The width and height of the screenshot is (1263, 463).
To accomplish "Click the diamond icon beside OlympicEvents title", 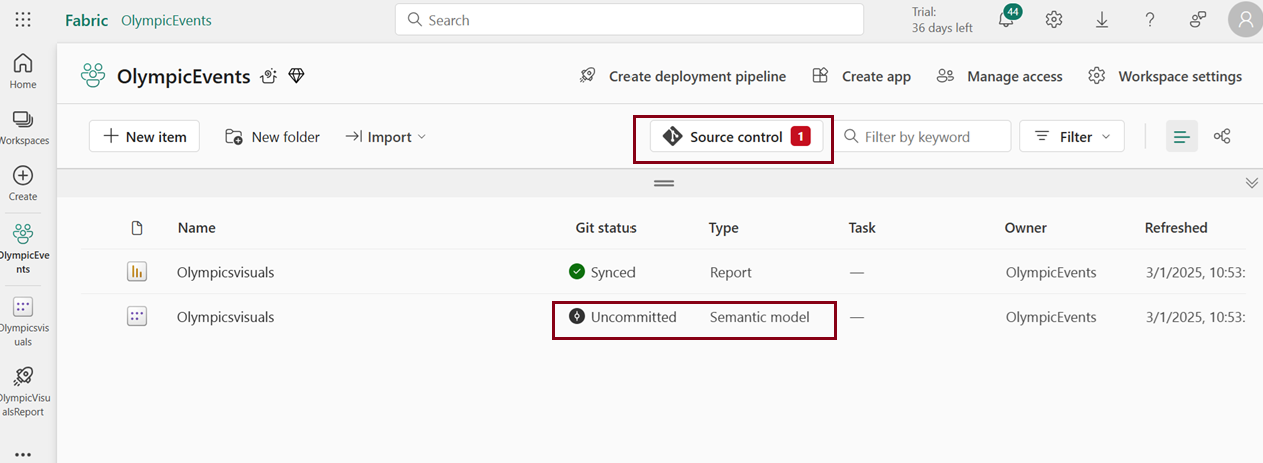I will point(296,76).
